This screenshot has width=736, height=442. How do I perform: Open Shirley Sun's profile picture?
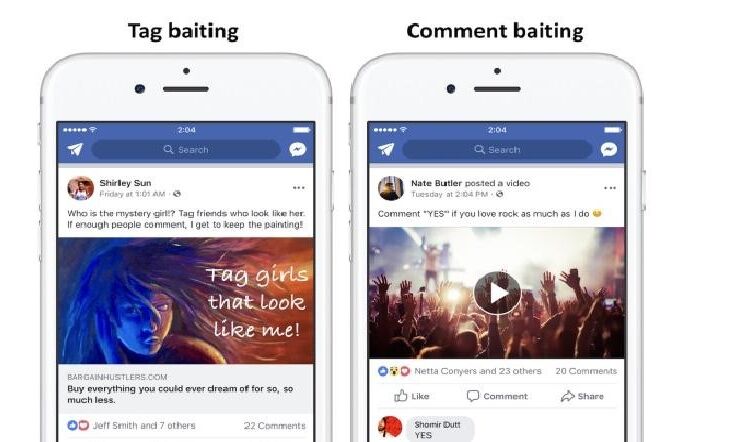point(80,188)
